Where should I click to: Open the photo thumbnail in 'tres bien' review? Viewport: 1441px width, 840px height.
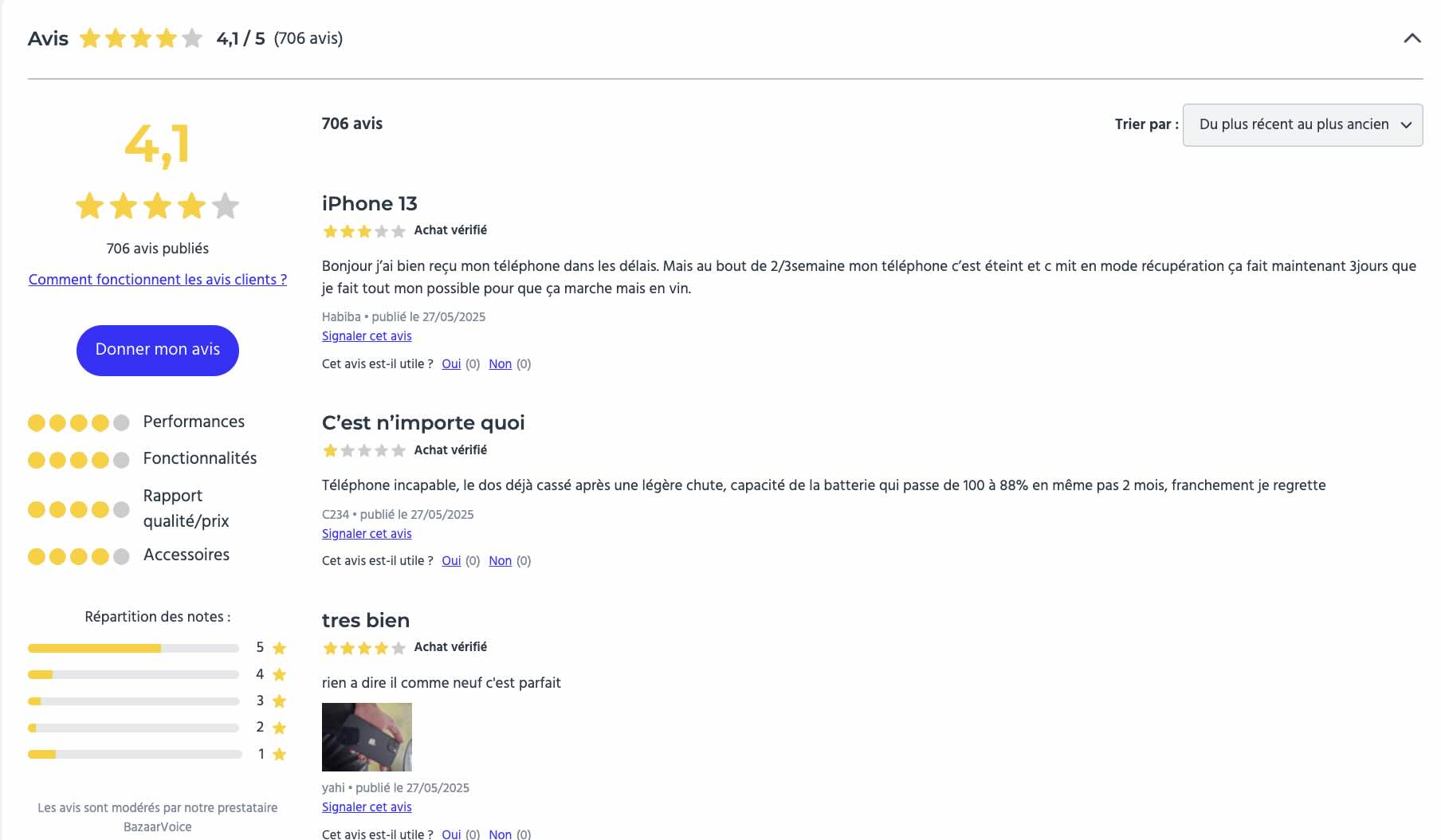(367, 737)
